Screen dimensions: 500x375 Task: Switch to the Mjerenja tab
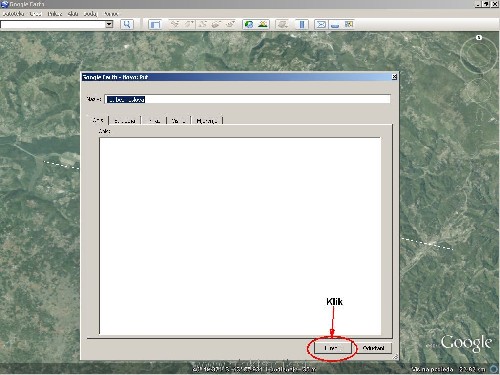(207, 121)
